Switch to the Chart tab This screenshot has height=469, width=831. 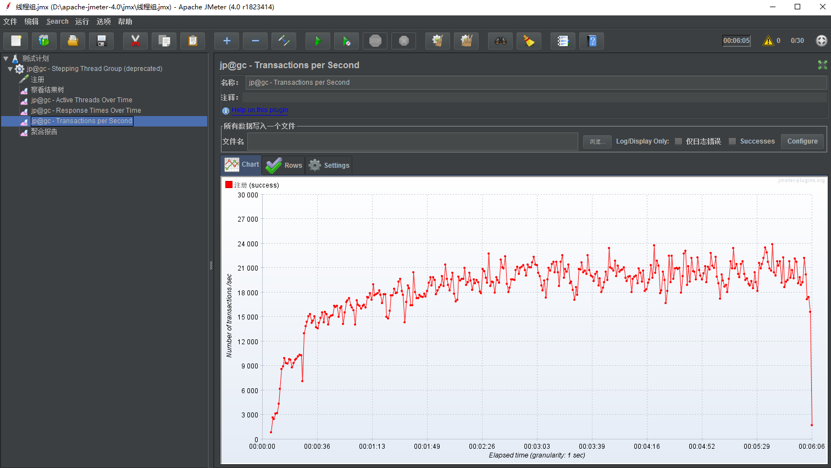(241, 165)
